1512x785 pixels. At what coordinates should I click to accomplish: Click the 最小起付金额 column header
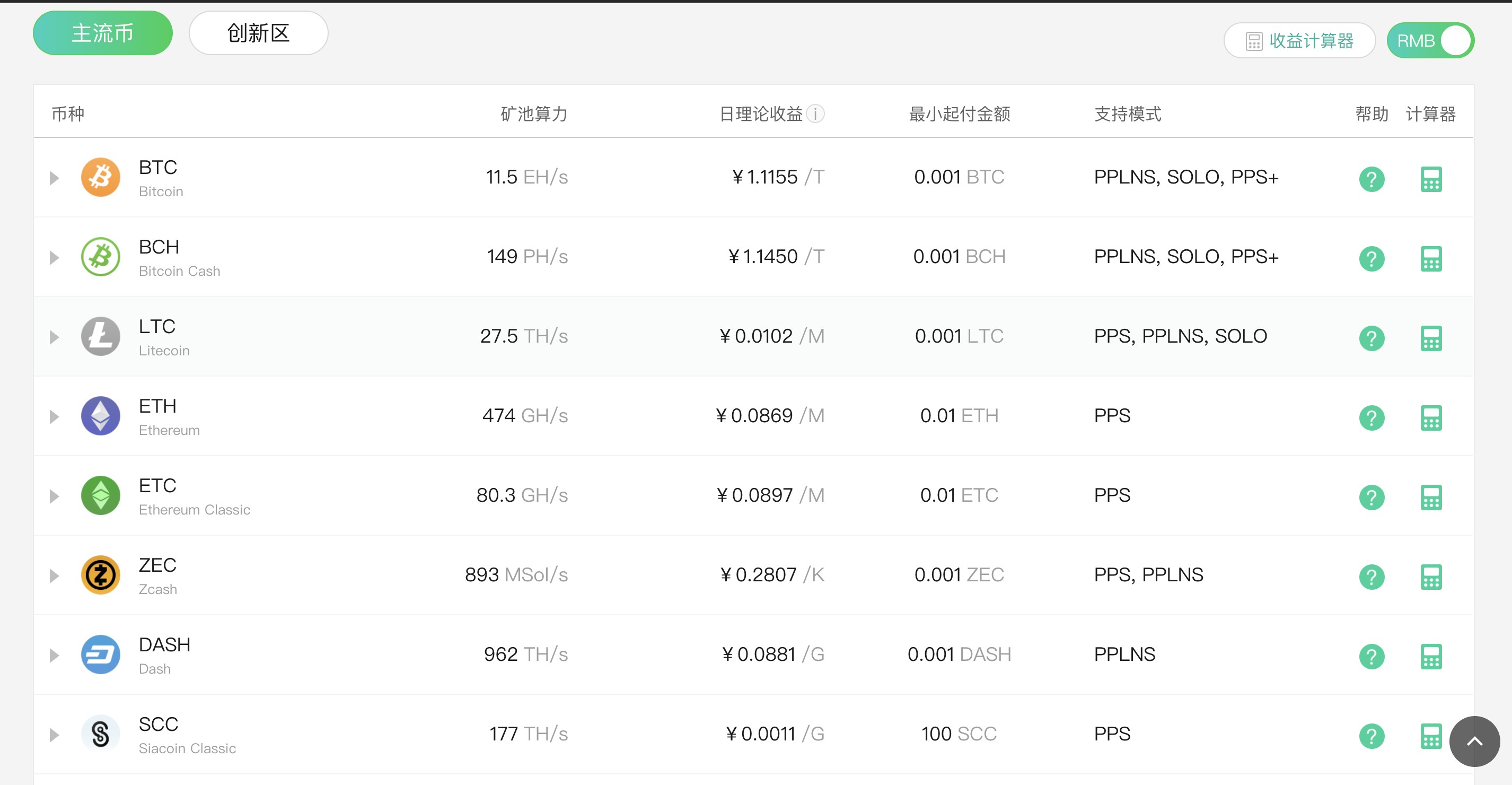pyautogui.click(x=959, y=114)
